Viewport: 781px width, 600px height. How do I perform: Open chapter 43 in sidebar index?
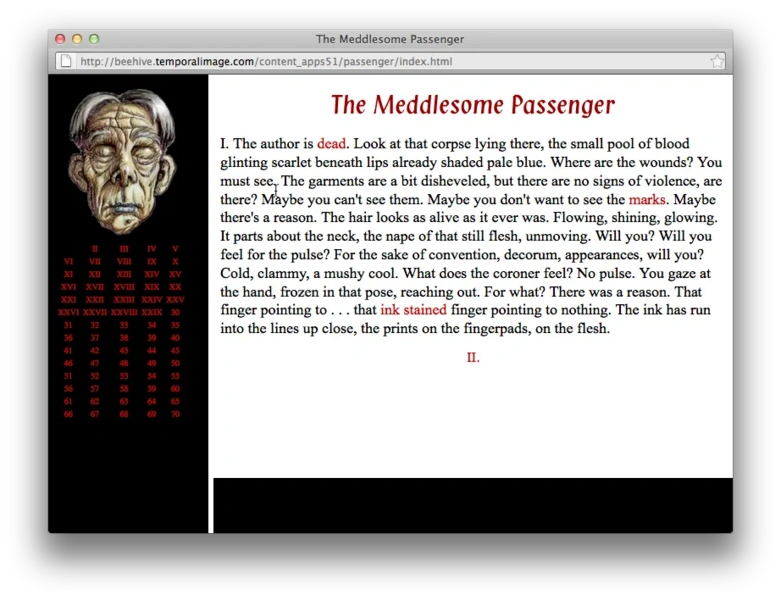124,351
